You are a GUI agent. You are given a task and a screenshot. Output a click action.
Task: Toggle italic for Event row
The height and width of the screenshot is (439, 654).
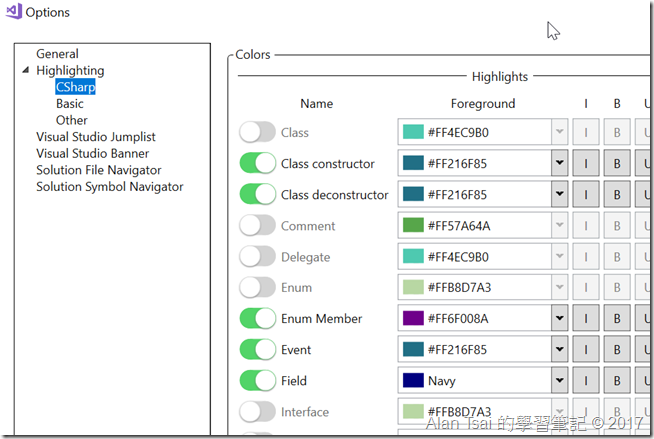[586, 350]
